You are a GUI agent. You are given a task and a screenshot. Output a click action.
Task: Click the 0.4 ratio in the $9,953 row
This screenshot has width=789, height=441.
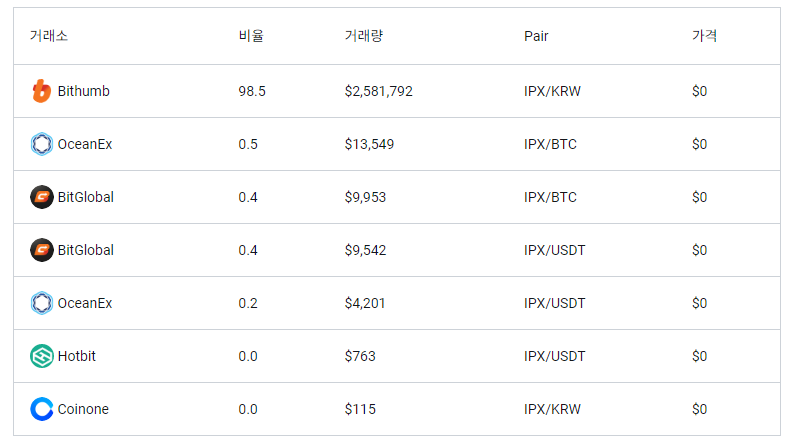click(248, 197)
